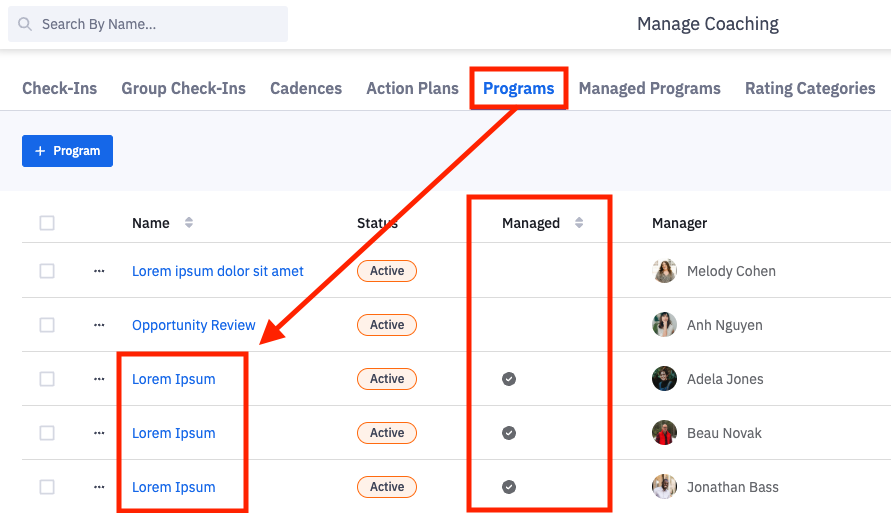
Task: Click Anh Nguyen's avatar picture
Action: 664,325
